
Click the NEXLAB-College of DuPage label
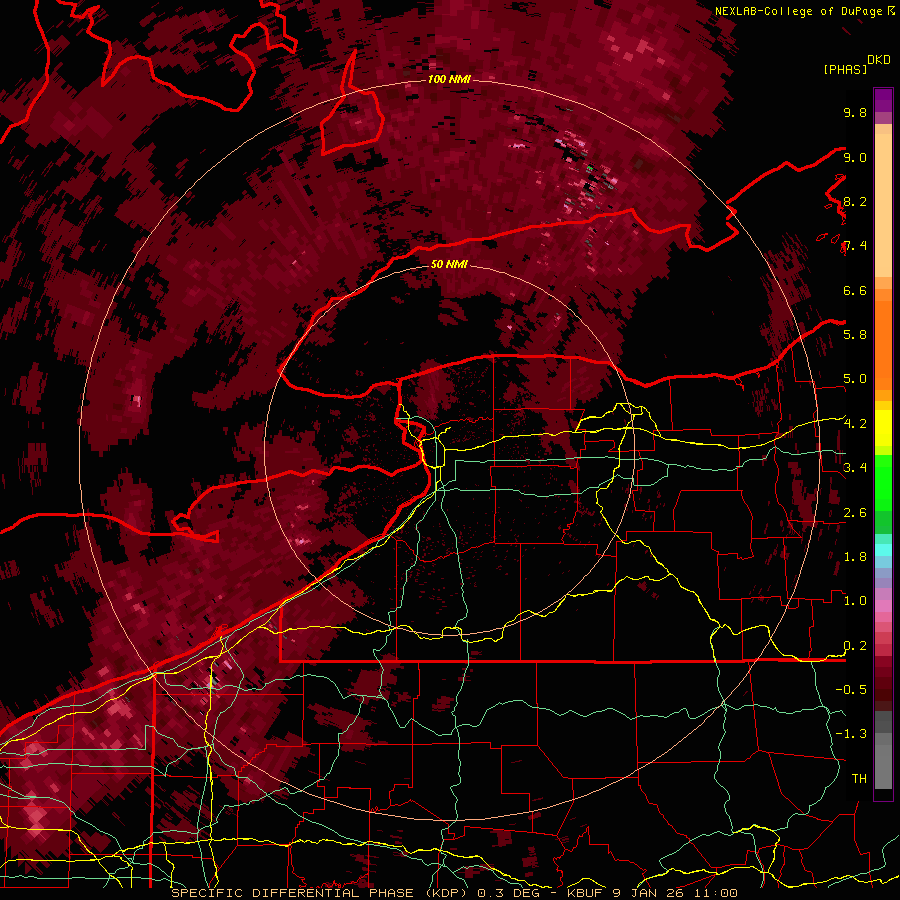coord(798,11)
